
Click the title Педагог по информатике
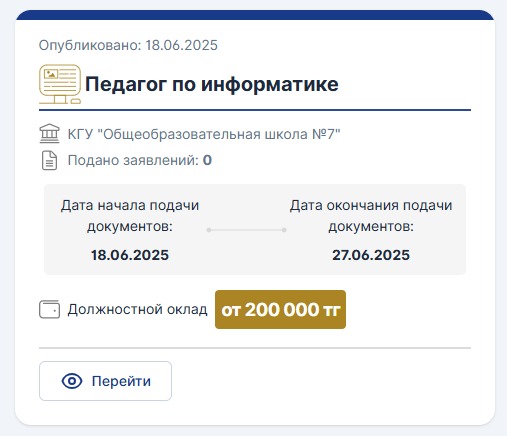[x=212, y=84]
